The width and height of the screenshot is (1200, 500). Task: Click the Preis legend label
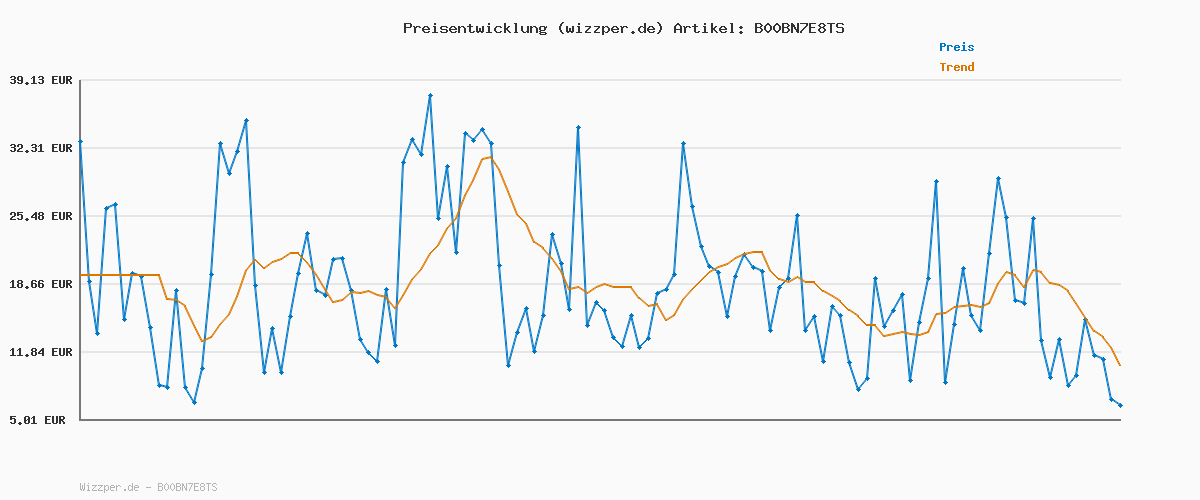coord(956,47)
